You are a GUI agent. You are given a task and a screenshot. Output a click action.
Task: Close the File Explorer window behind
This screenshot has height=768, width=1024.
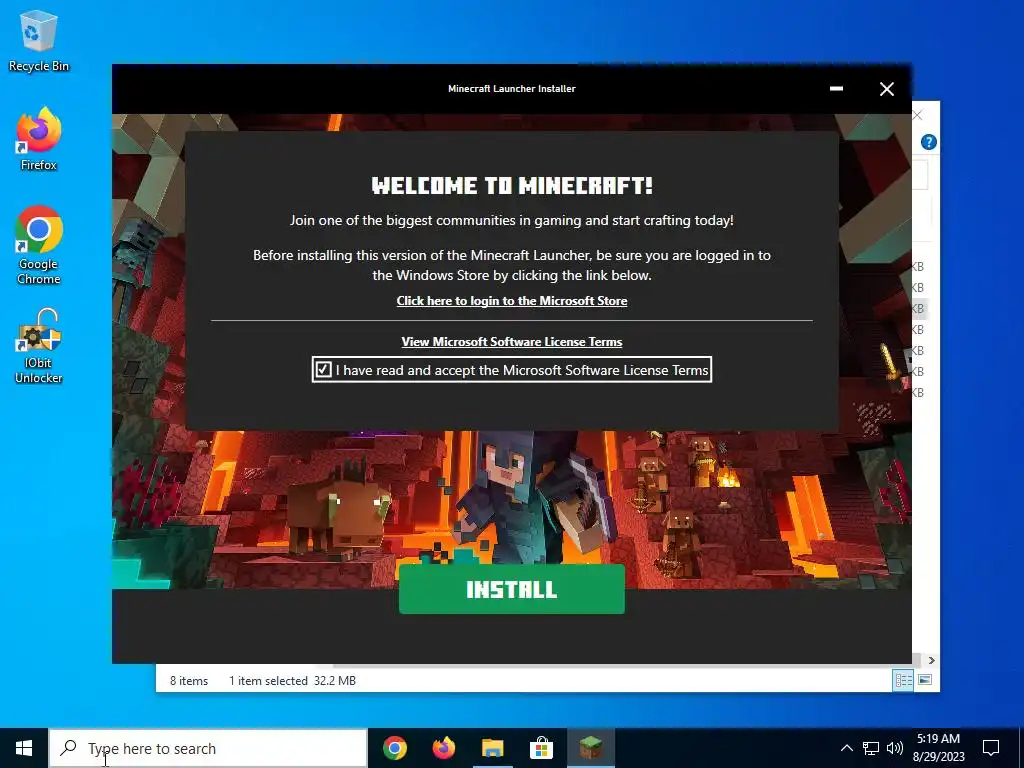(918, 116)
